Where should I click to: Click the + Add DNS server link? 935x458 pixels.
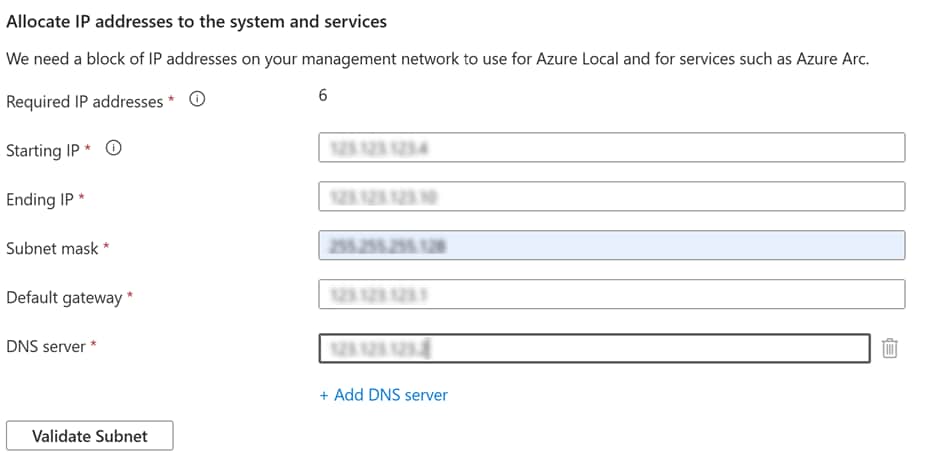(x=383, y=395)
